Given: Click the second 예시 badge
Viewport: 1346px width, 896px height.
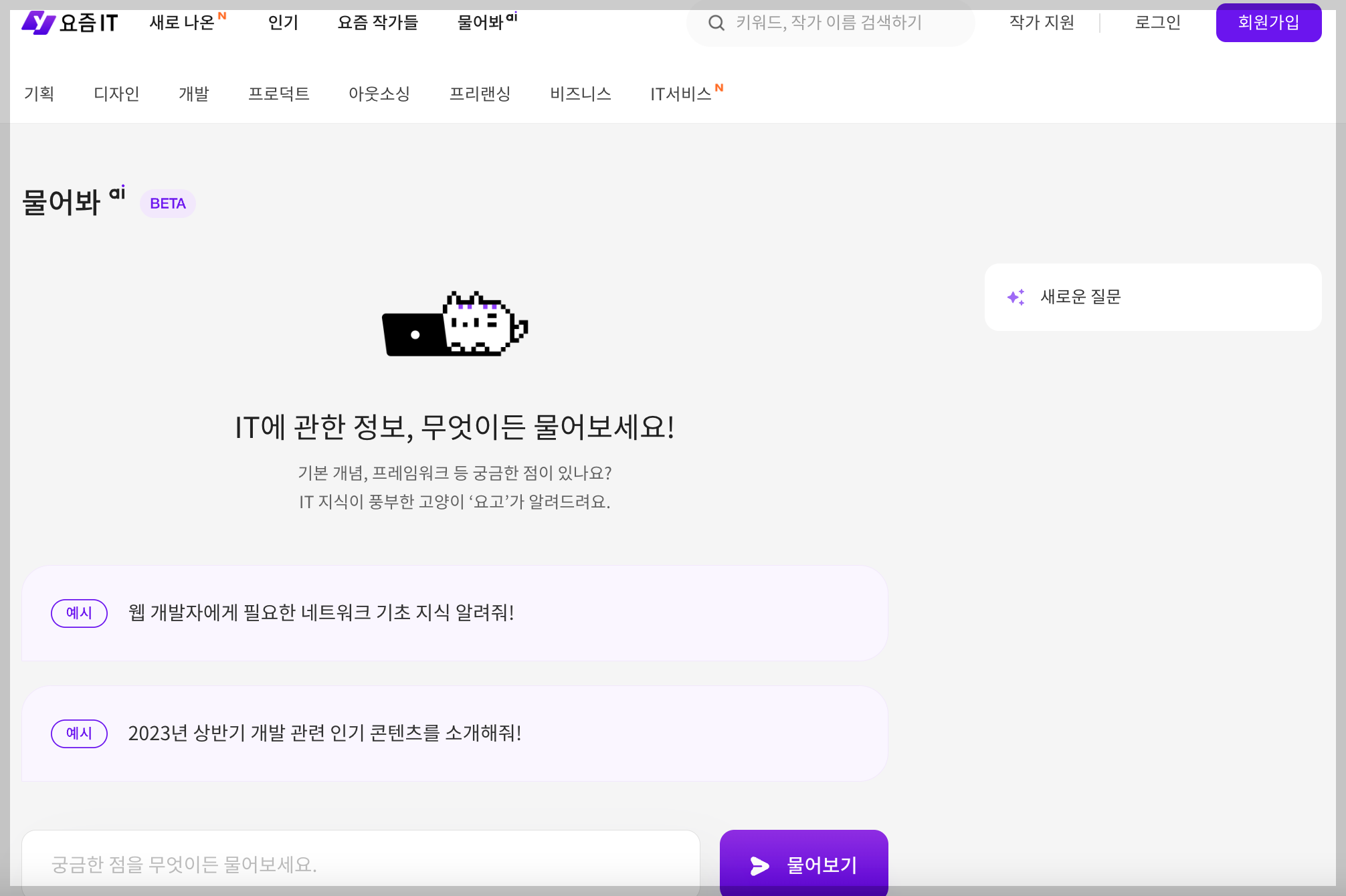Looking at the screenshot, I should (x=79, y=734).
